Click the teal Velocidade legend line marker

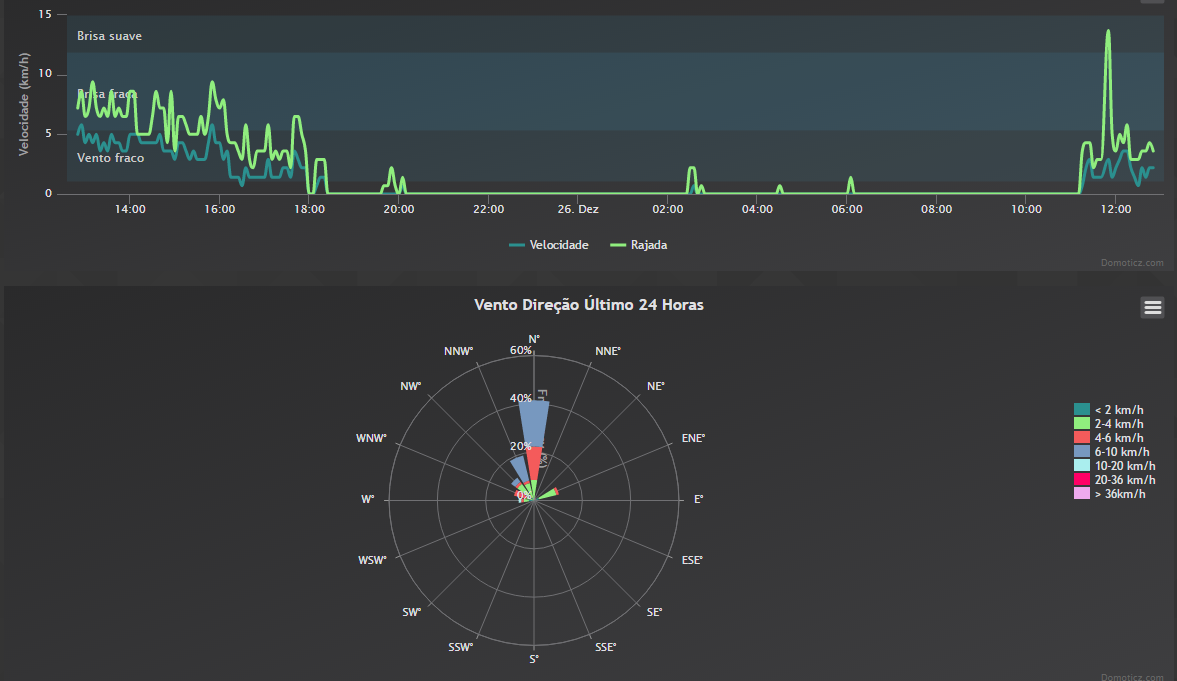[x=517, y=245]
